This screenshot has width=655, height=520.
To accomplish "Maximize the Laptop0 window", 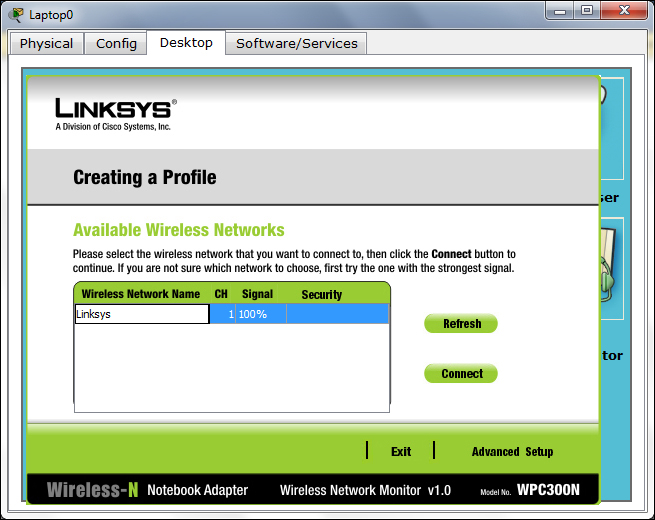I will 587,10.
